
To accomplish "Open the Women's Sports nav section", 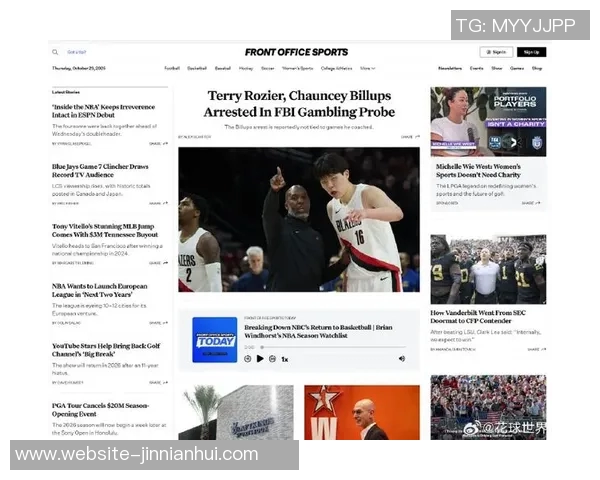I will pyautogui.click(x=297, y=68).
